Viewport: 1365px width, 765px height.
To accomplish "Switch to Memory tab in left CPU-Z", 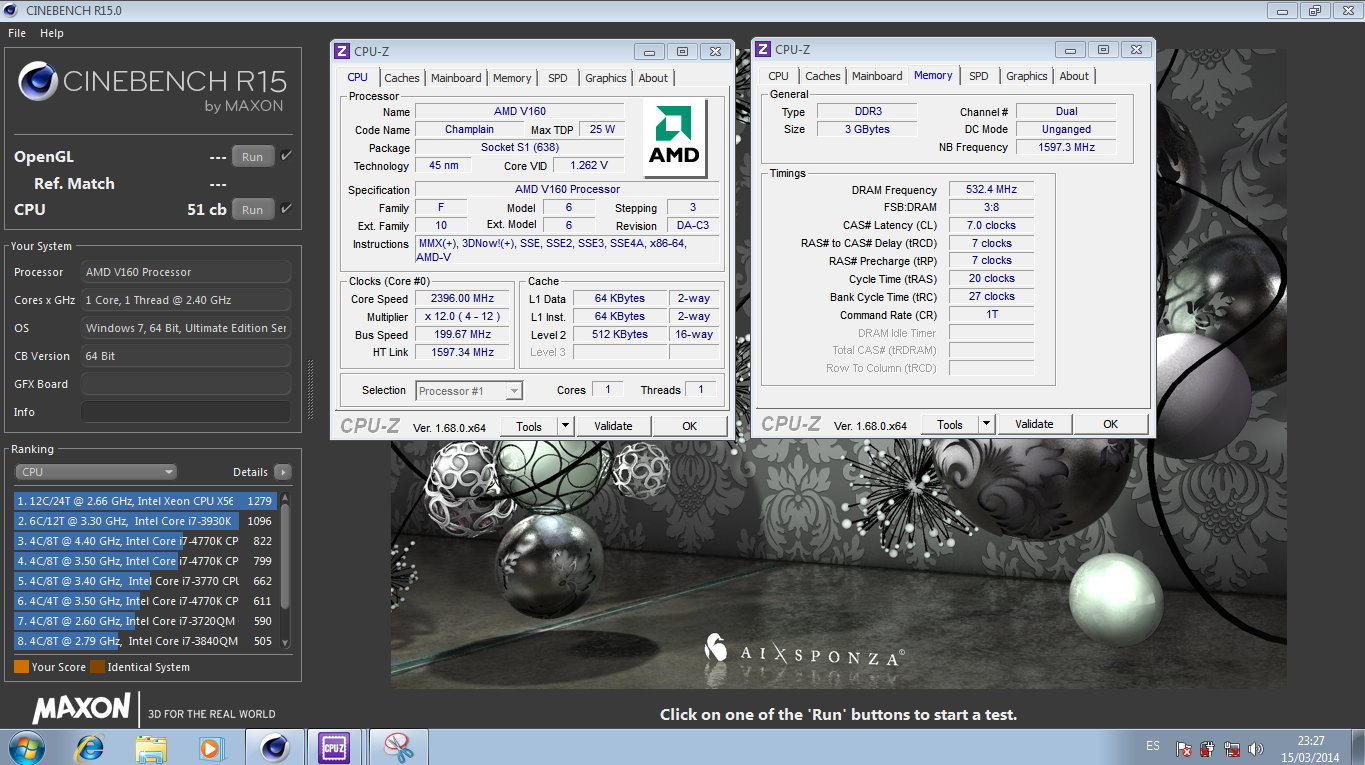I will click(x=512, y=78).
